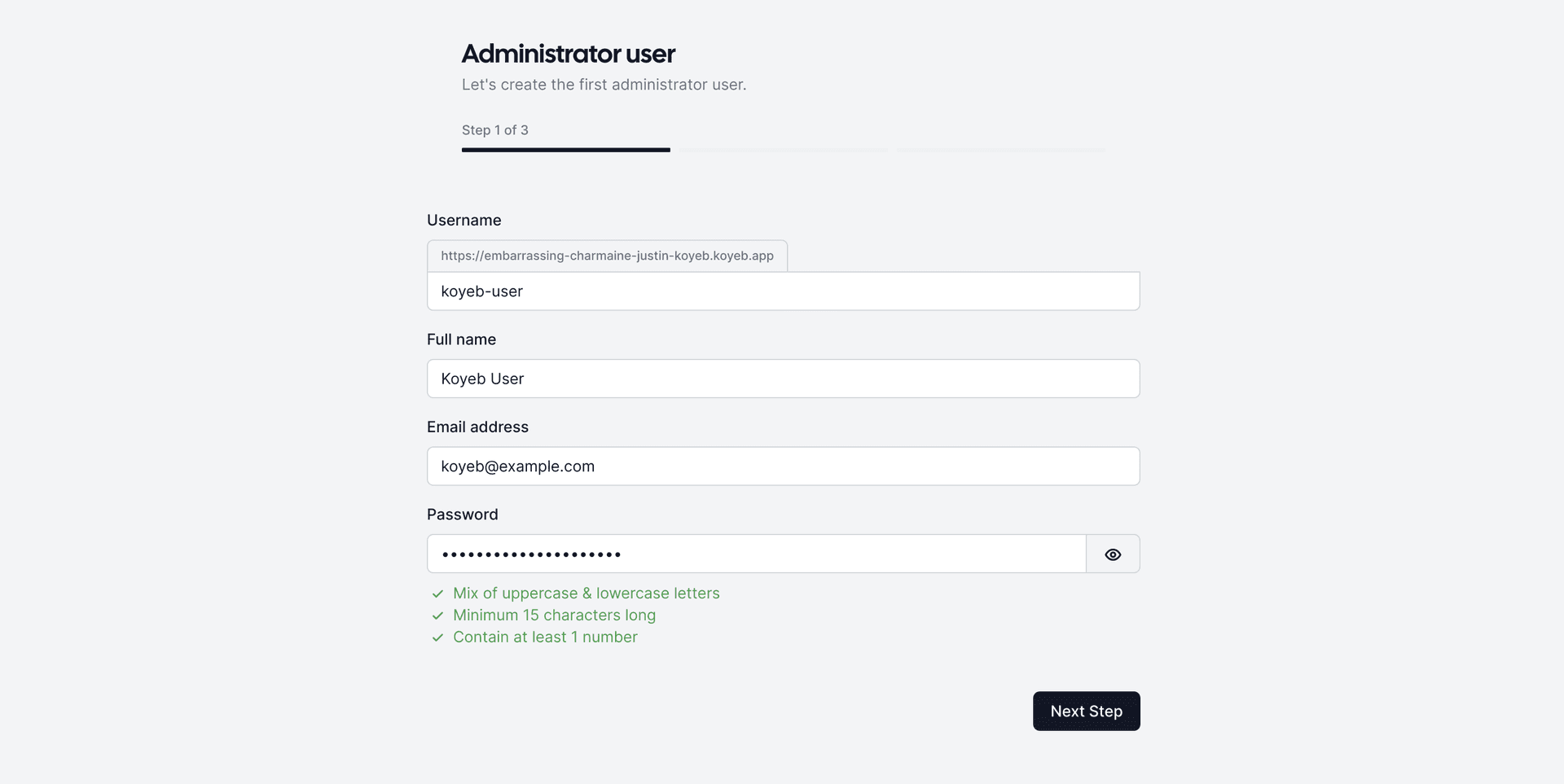Viewport: 1564px width, 784px height.
Task: Click the koyeb.app URL prefix box
Action: point(607,256)
